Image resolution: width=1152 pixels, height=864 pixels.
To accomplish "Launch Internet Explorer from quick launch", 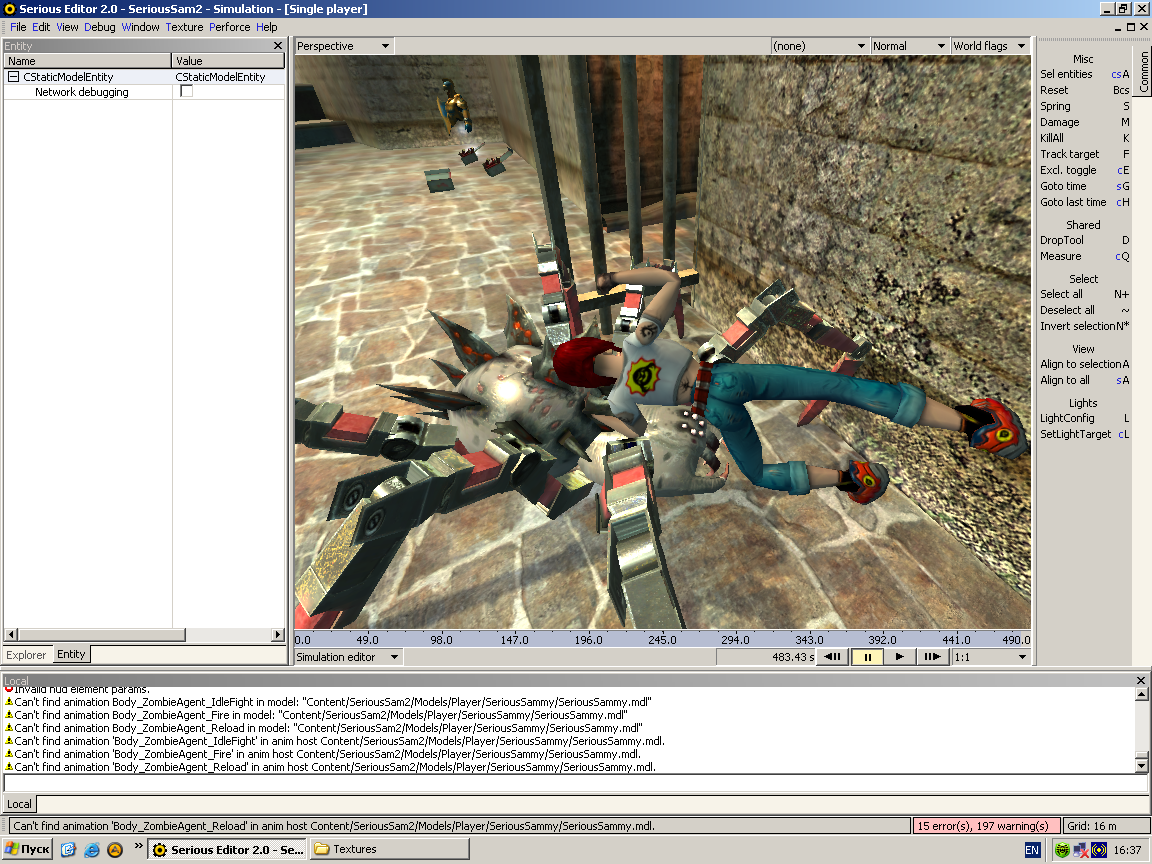I will [92, 849].
